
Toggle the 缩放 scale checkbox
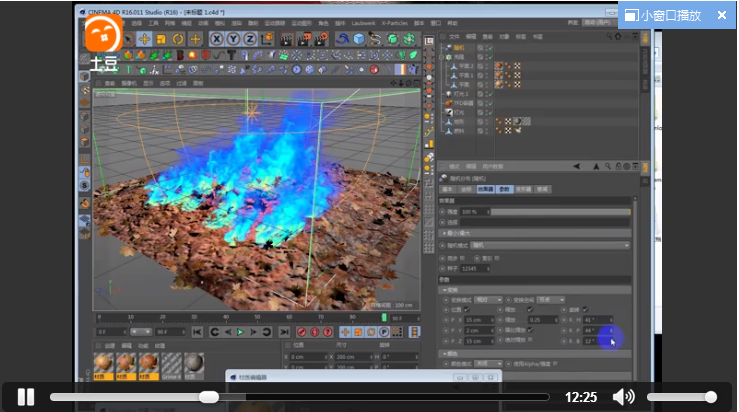tap(530, 309)
